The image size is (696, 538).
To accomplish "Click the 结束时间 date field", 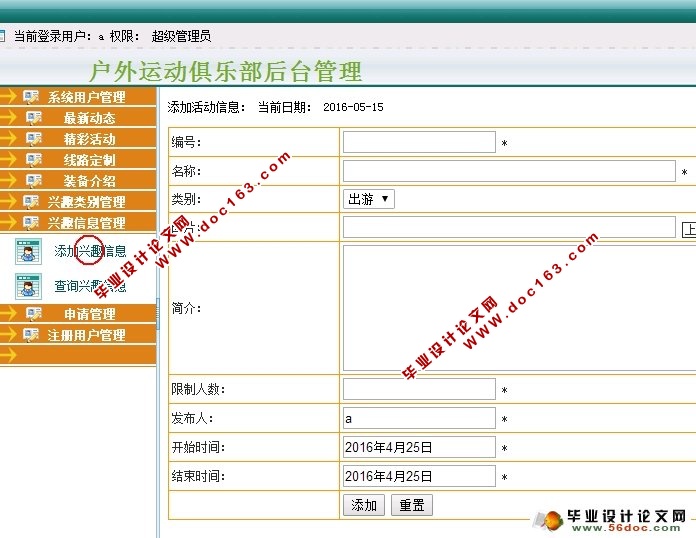I will pos(419,476).
